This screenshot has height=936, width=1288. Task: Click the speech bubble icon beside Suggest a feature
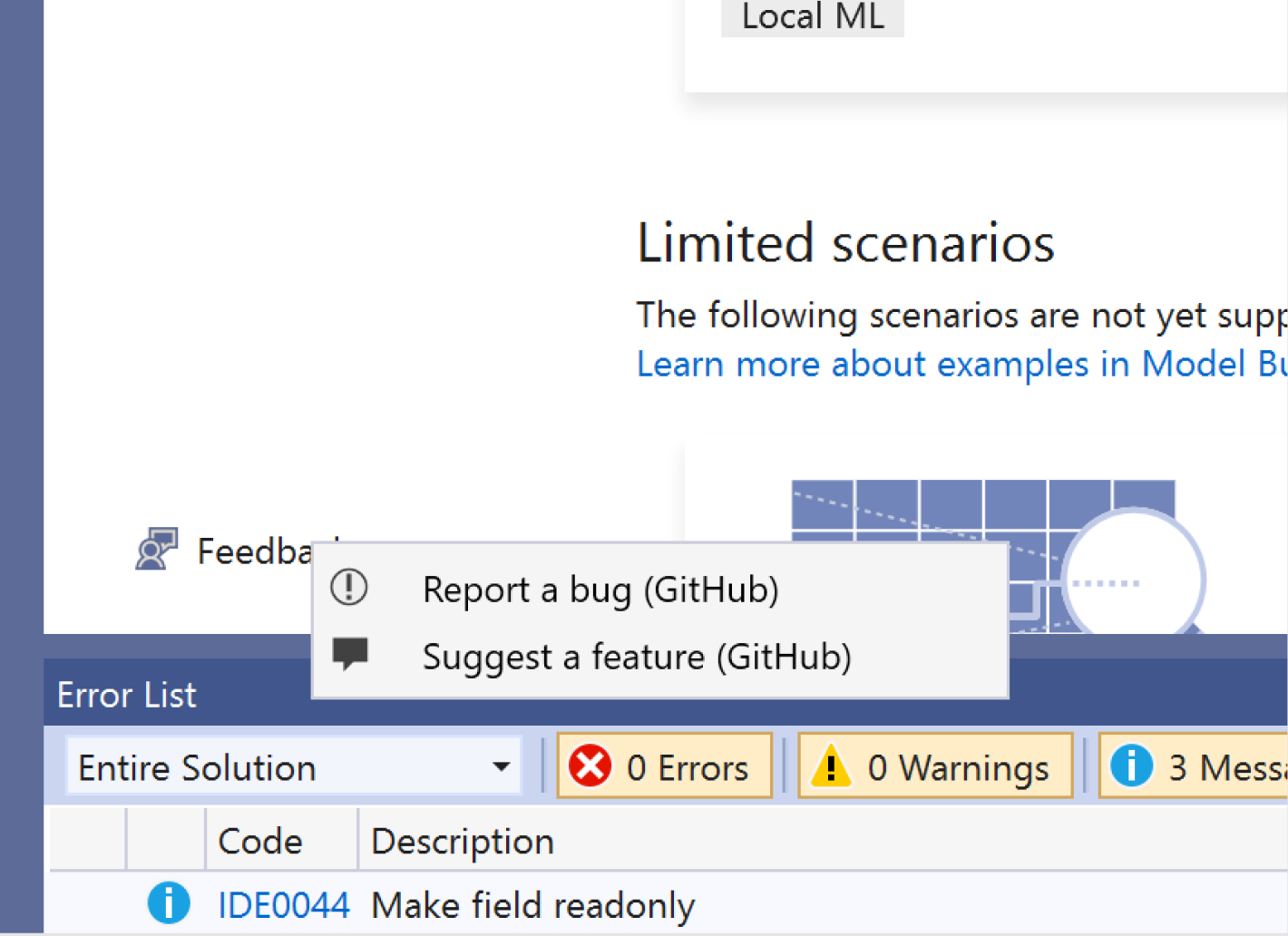pyautogui.click(x=349, y=655)
